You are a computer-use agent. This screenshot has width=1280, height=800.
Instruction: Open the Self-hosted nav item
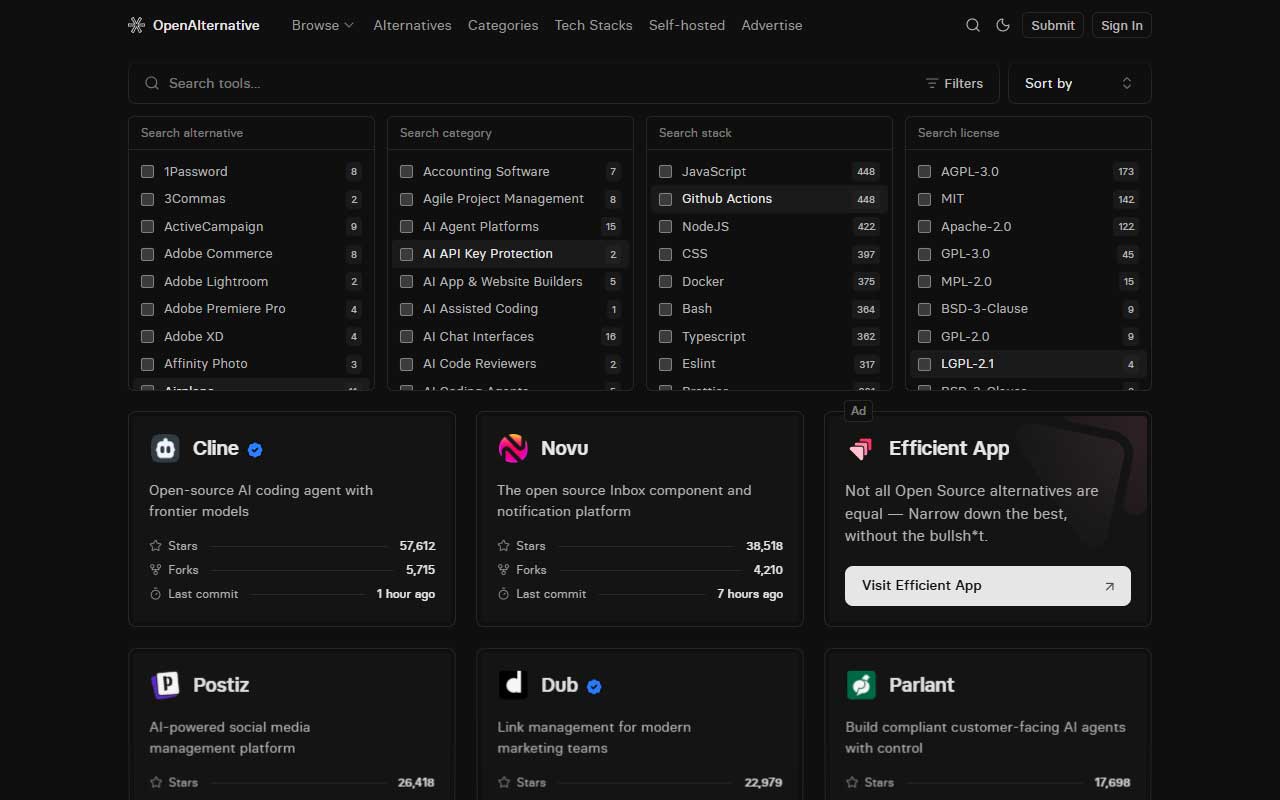pos(687,25)
